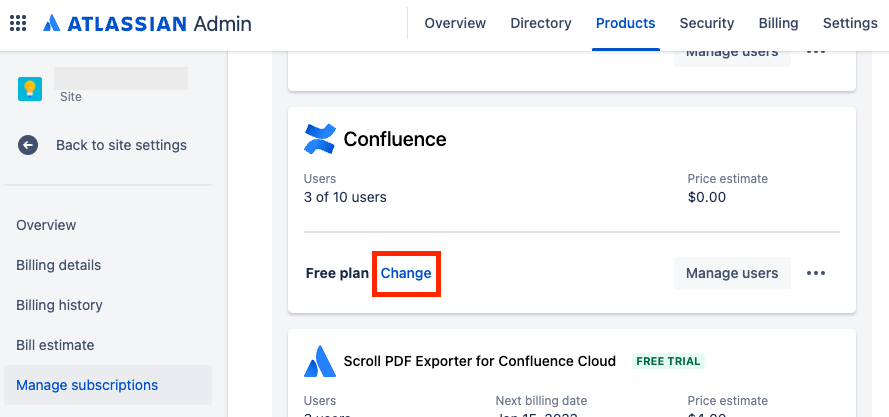Open Billing details in sidebar
Viewport: 889px width, 417px height.
pos(58,266)
